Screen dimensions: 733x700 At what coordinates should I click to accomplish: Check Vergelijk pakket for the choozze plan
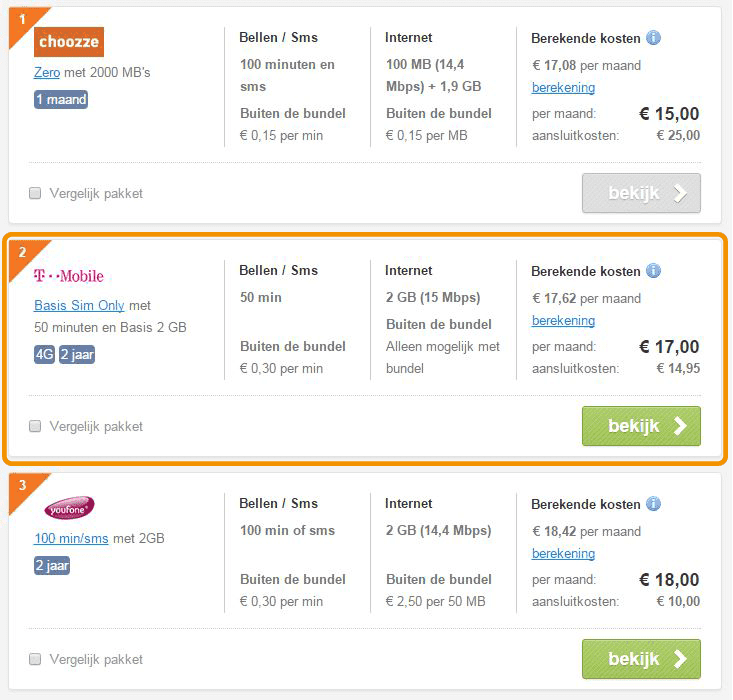pyautogui.click(x=35, y=193)
